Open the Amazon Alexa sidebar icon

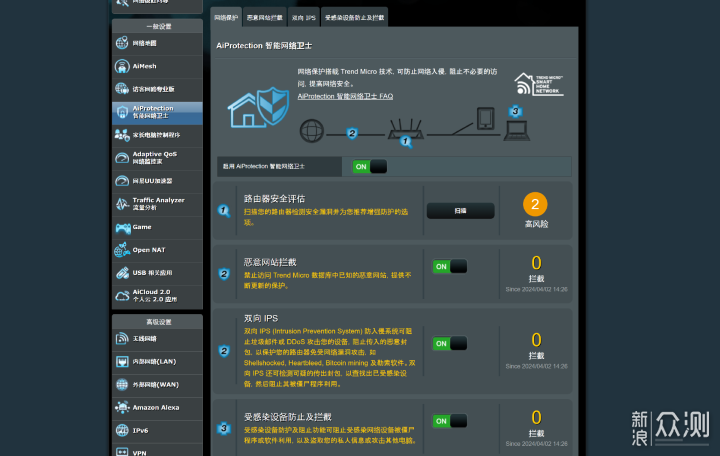point(122,407)
